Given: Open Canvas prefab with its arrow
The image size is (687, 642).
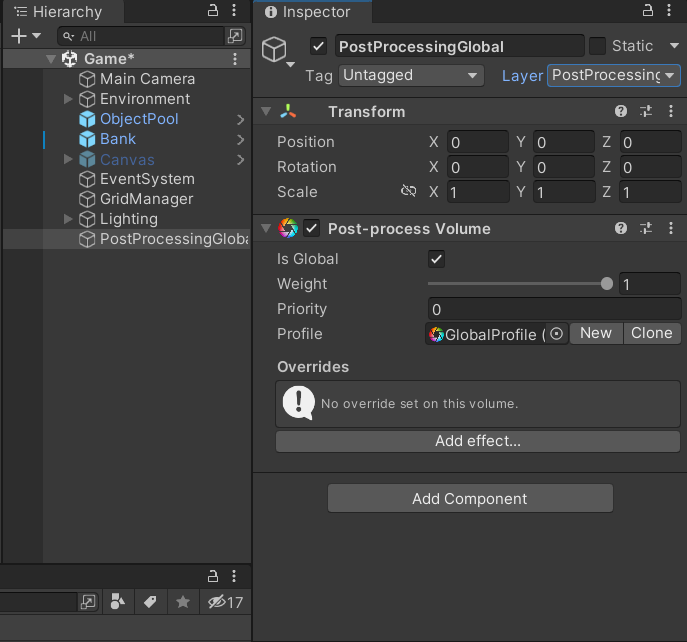Looking at the screenshot, I should pyautogui.click(x=240, y=160).
